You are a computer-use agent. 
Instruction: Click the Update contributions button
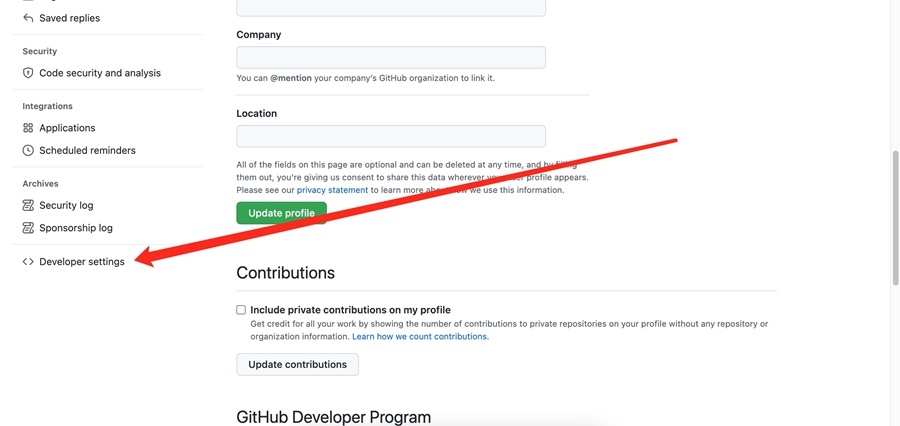tap(297, 364)
